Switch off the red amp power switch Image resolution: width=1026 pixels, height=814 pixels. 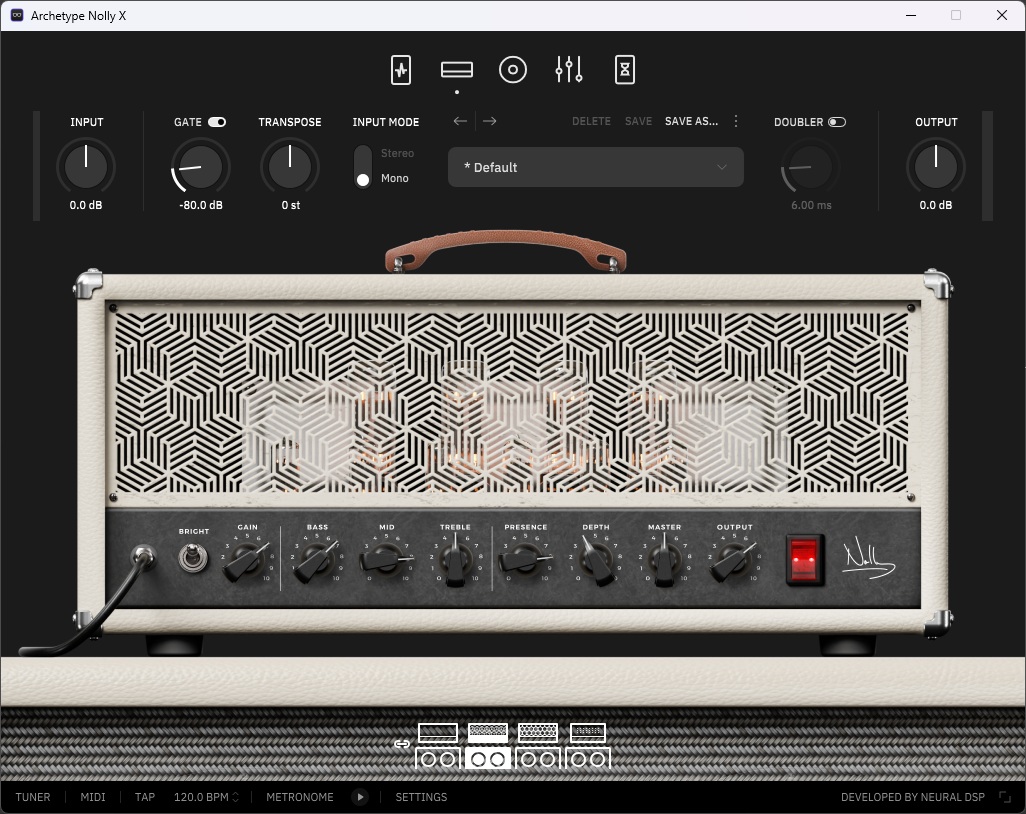coord(804,560)
